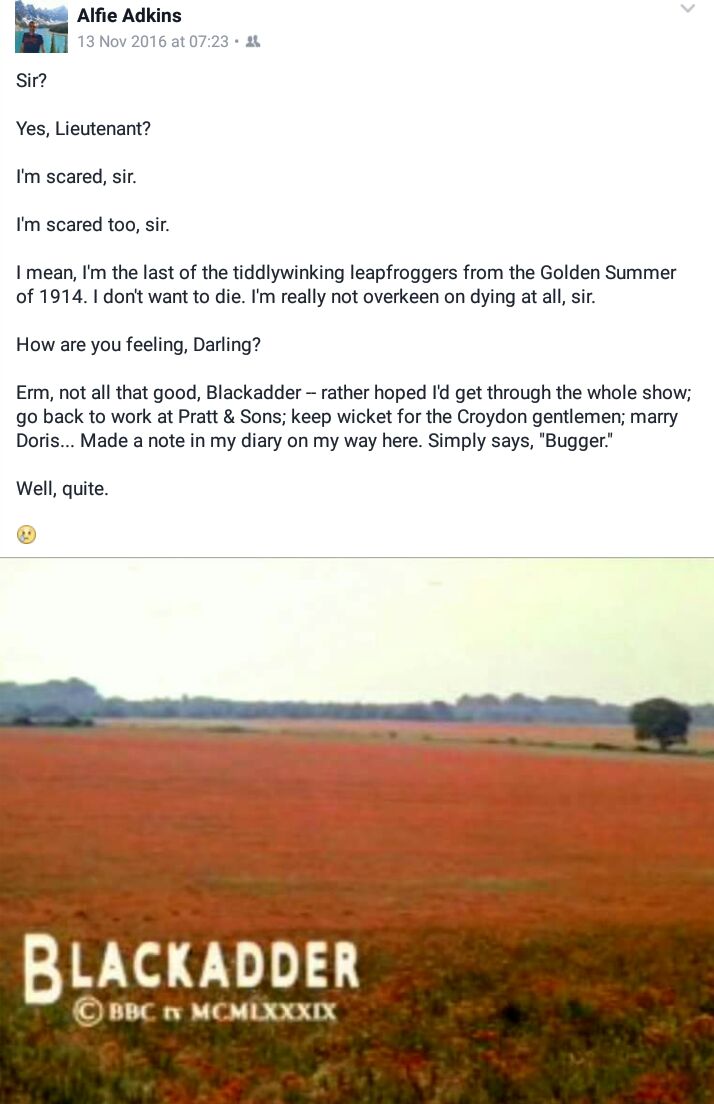Open the poppy field photo attachment

point(357,831)
